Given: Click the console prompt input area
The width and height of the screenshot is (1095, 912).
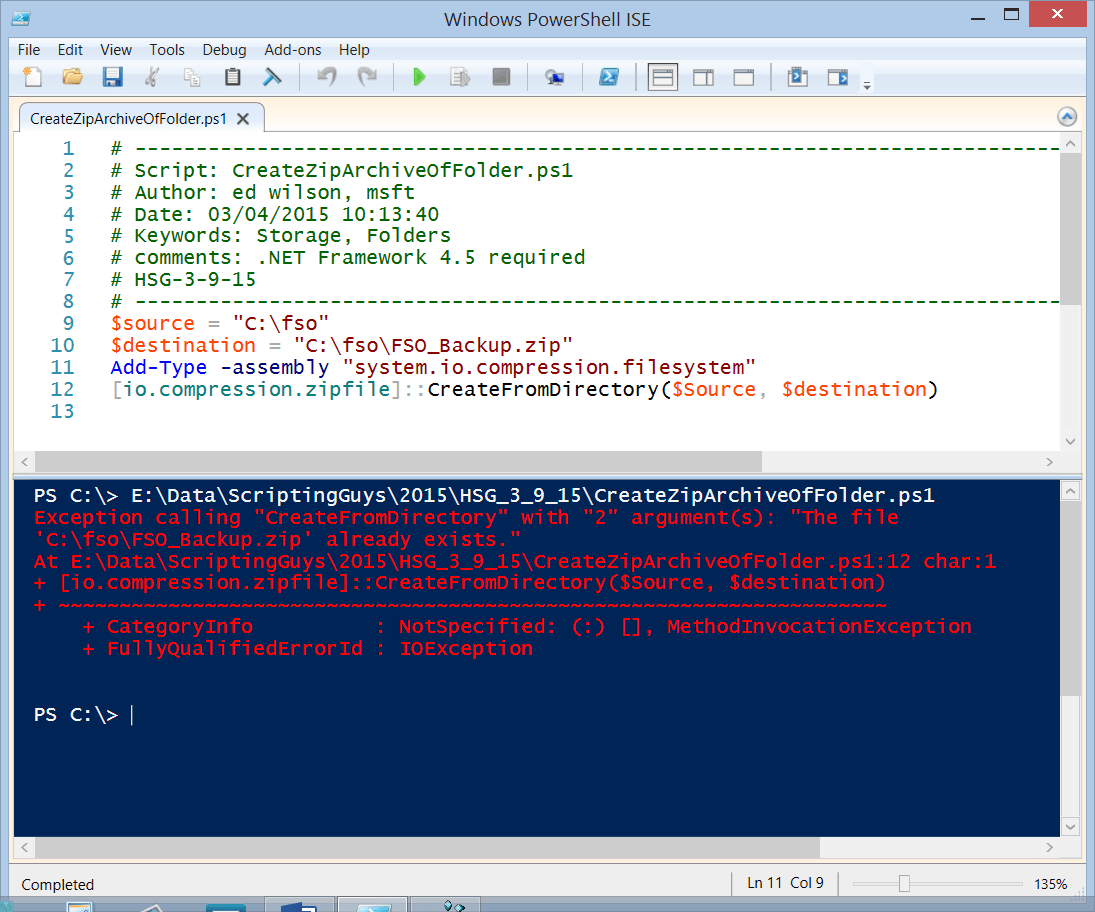Looking at the screenshot, I should click(x=131, y=715).
